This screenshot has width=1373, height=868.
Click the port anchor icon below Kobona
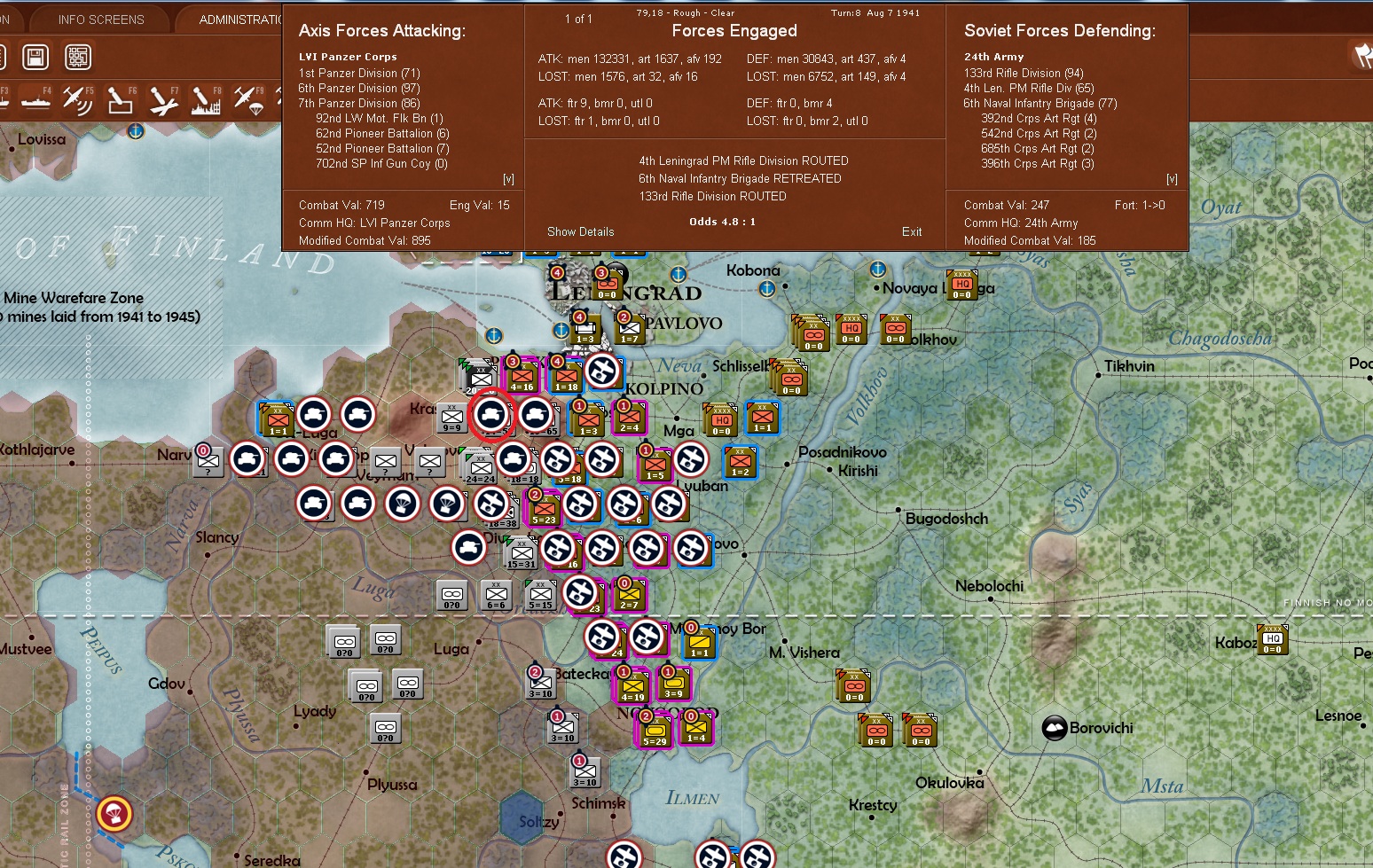click(x=768, y=288)
